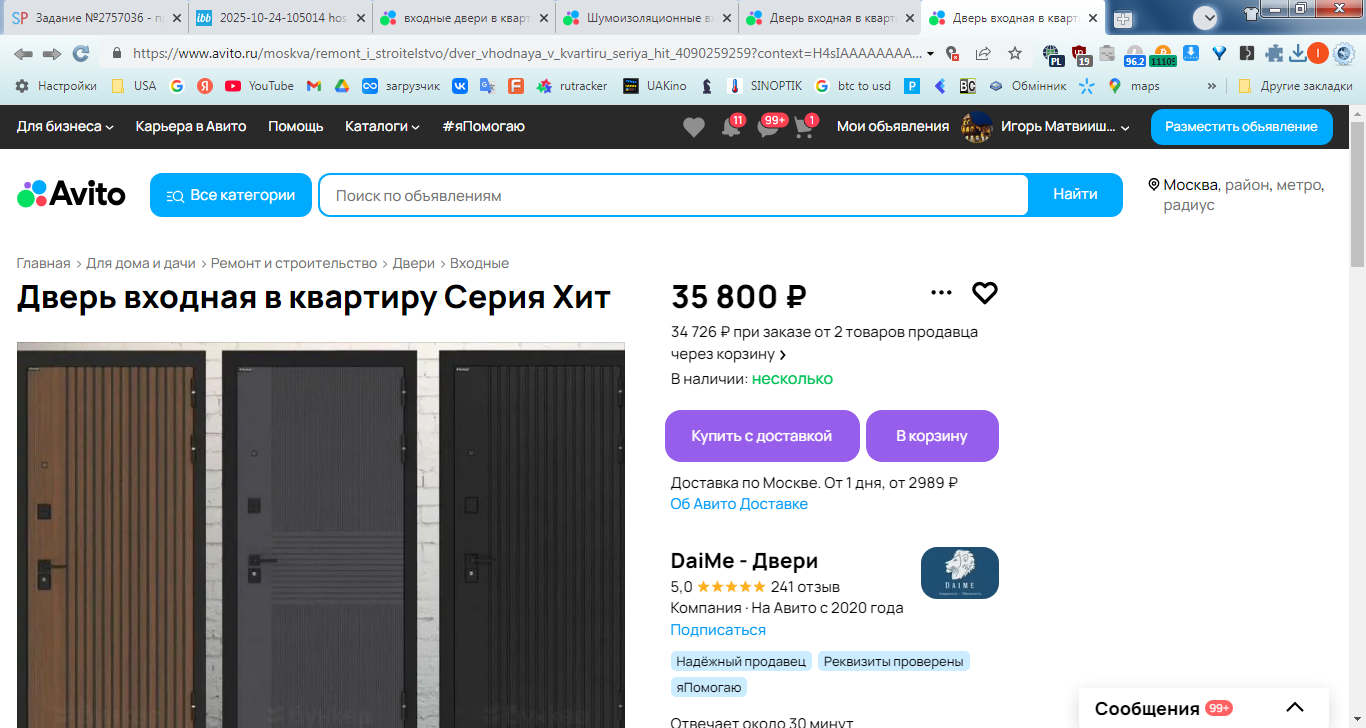The image size is (1366, 728).
Task: Open three-dots menu beside the price
Action: (941, 293)
